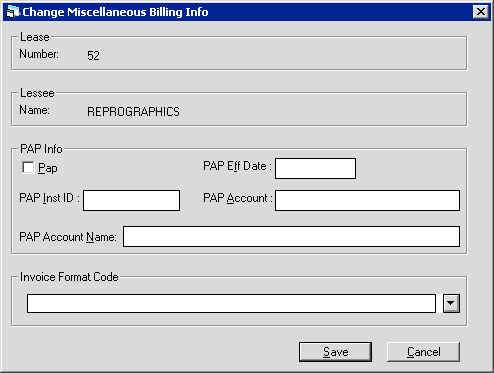The width and height of the screenshot is (494, 373).
Task: Click the 'PAP Account Name:' label
Action: 68,237
